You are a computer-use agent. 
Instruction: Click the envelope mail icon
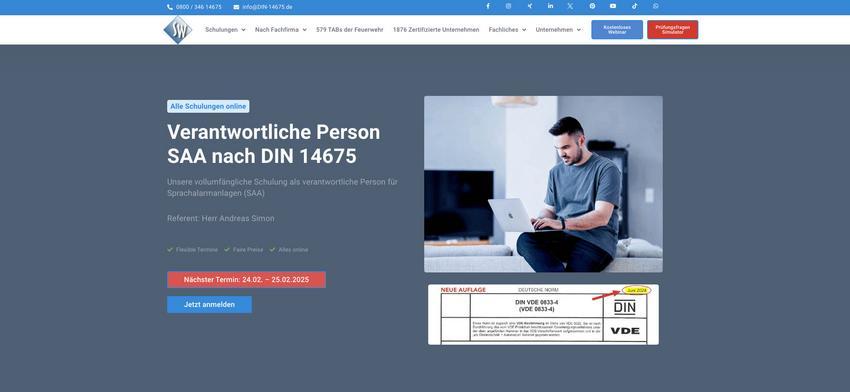[x=236, y=7]
